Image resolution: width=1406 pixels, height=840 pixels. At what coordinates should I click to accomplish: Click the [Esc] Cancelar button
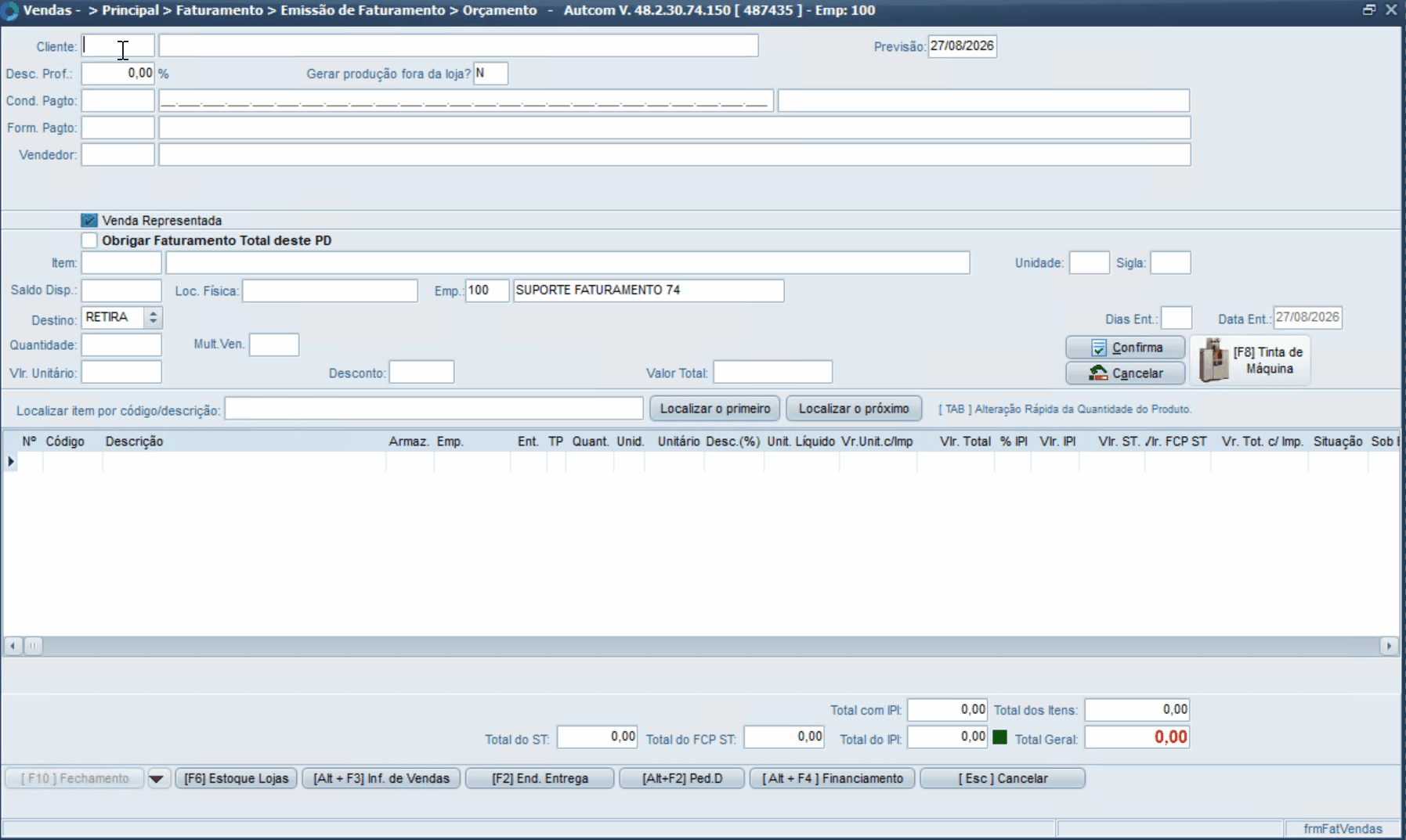pos(1003,779)
